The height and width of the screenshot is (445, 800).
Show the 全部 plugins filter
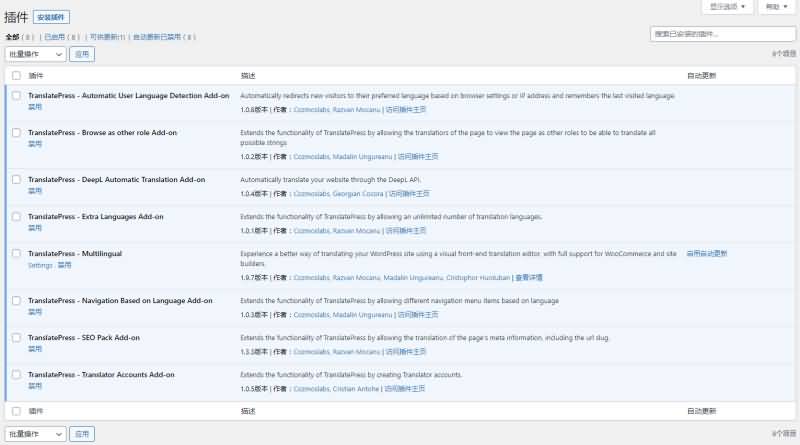tap(12, 37)
